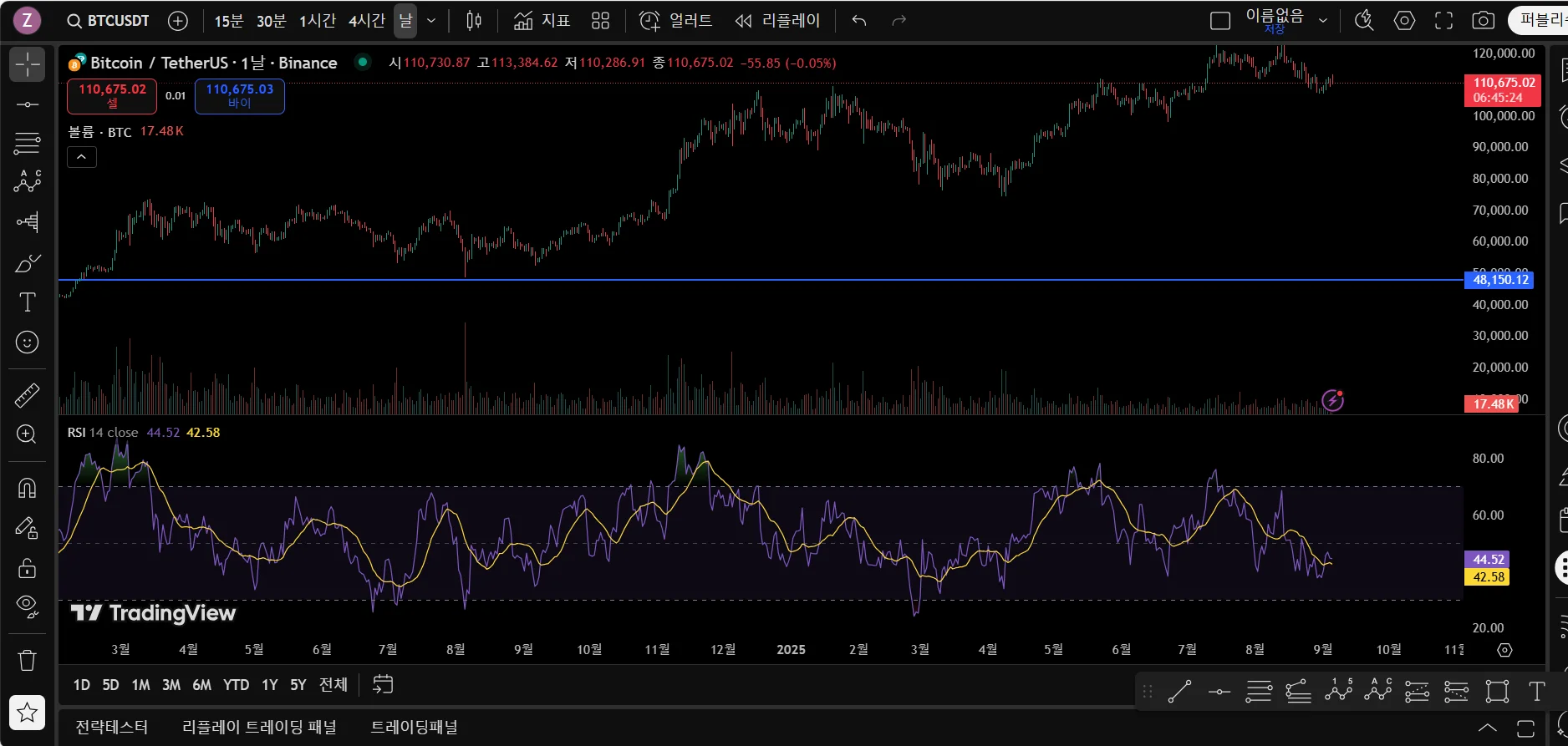
Task: Switch to the 1시간 interval
Action: [318, 21]
